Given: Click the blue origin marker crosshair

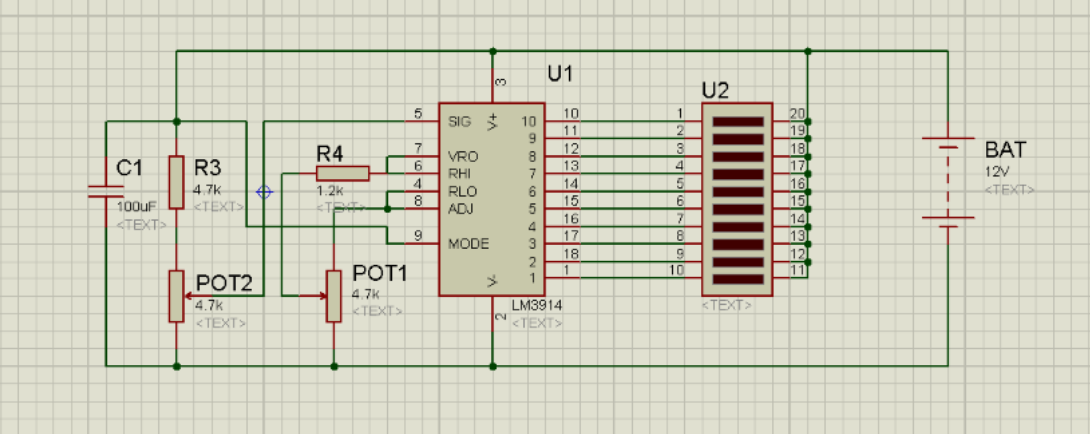Looking at the screenshot, I should pos(264,192).
